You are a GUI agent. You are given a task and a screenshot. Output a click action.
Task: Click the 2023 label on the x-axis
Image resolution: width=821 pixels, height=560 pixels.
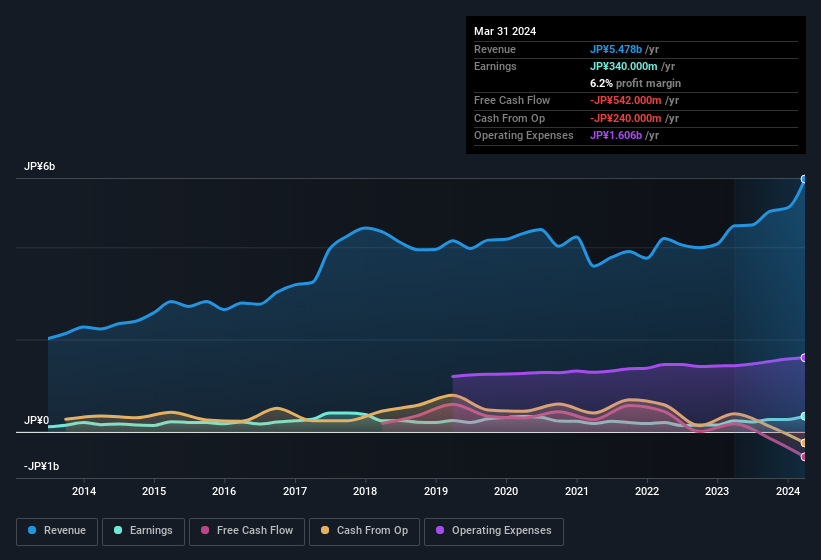click(x=717, y=491)
